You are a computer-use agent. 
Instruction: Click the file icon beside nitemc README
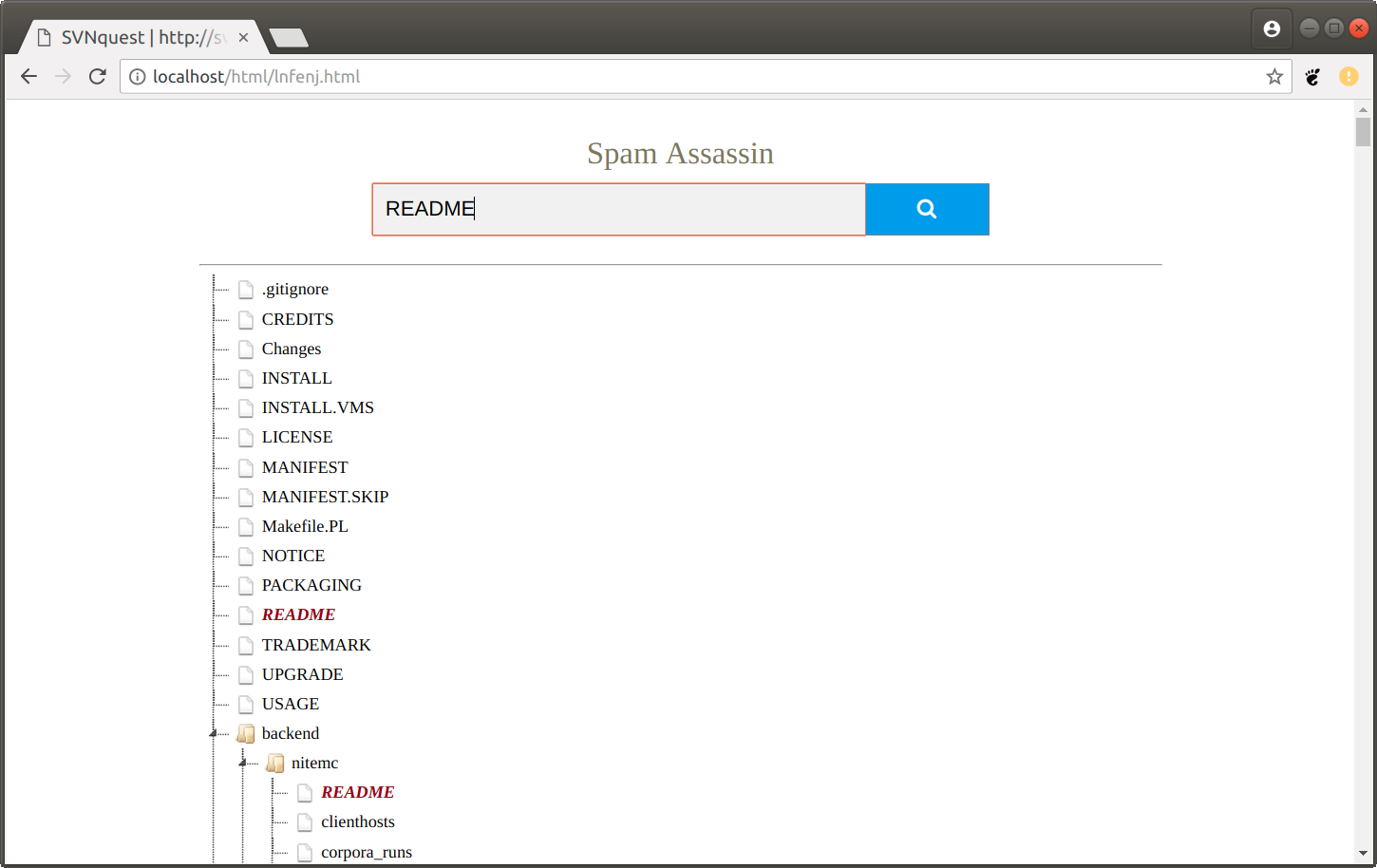[x=305, y=792]
